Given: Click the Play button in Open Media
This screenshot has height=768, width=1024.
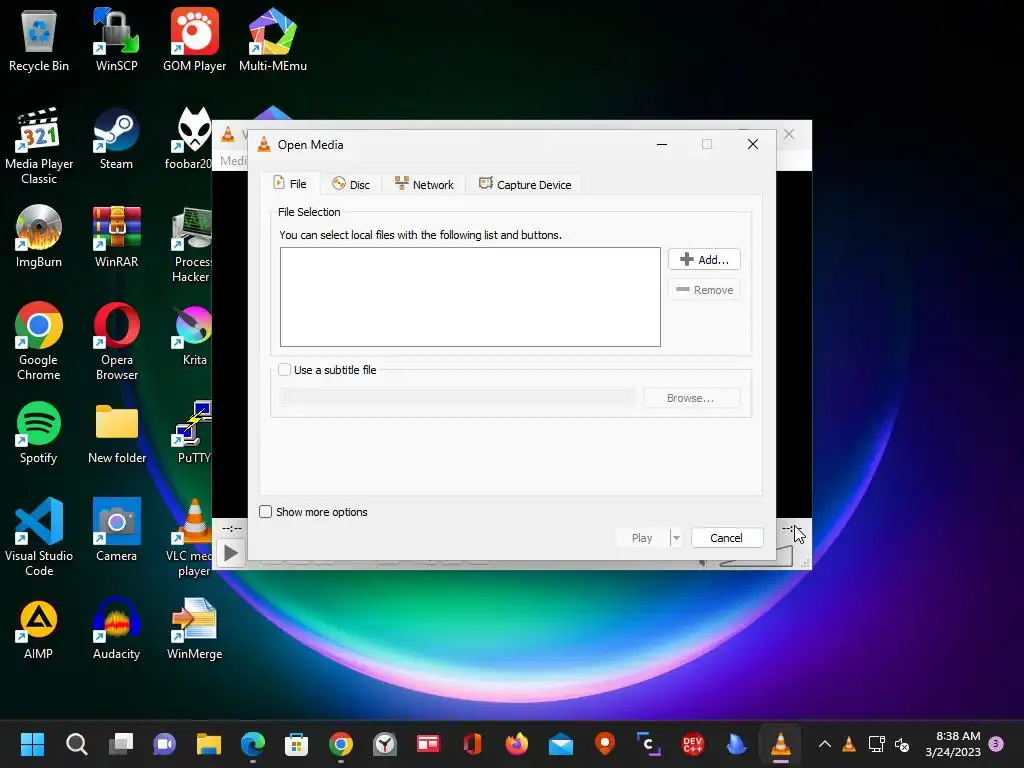Looking at the screenshot, I should (642, 537).
